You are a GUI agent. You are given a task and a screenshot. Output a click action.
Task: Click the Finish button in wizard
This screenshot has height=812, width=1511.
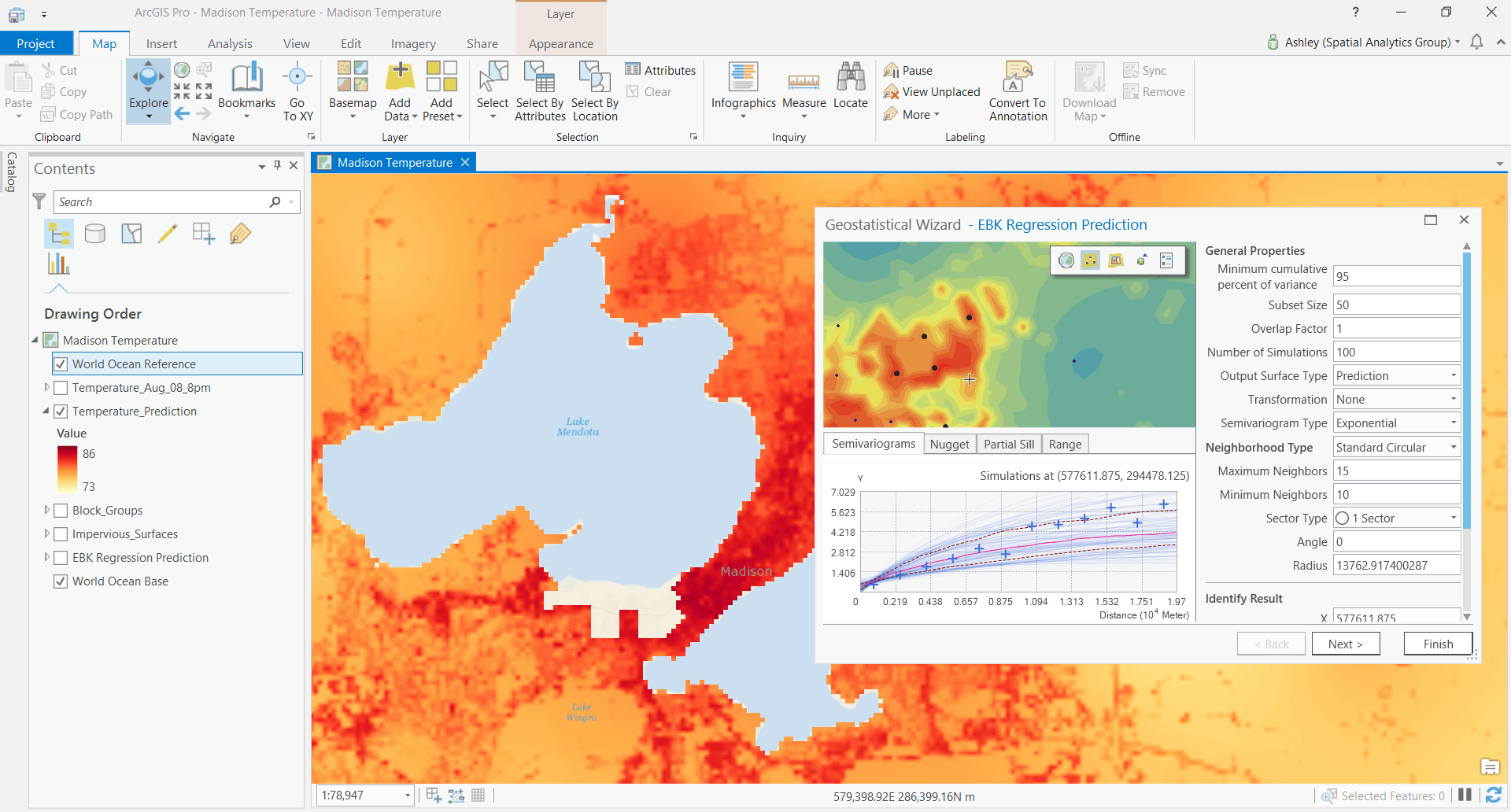pos(1438,644)
